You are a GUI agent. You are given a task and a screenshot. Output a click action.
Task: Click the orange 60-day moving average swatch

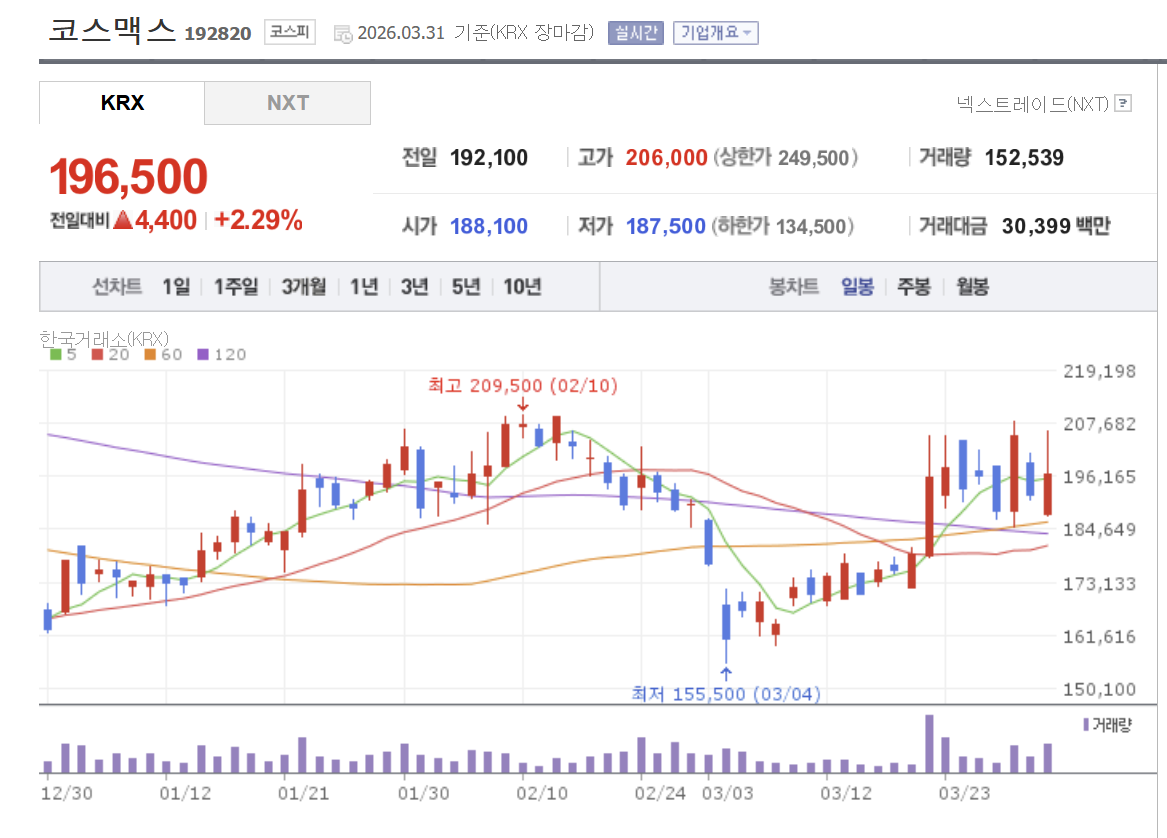point(150,354)
